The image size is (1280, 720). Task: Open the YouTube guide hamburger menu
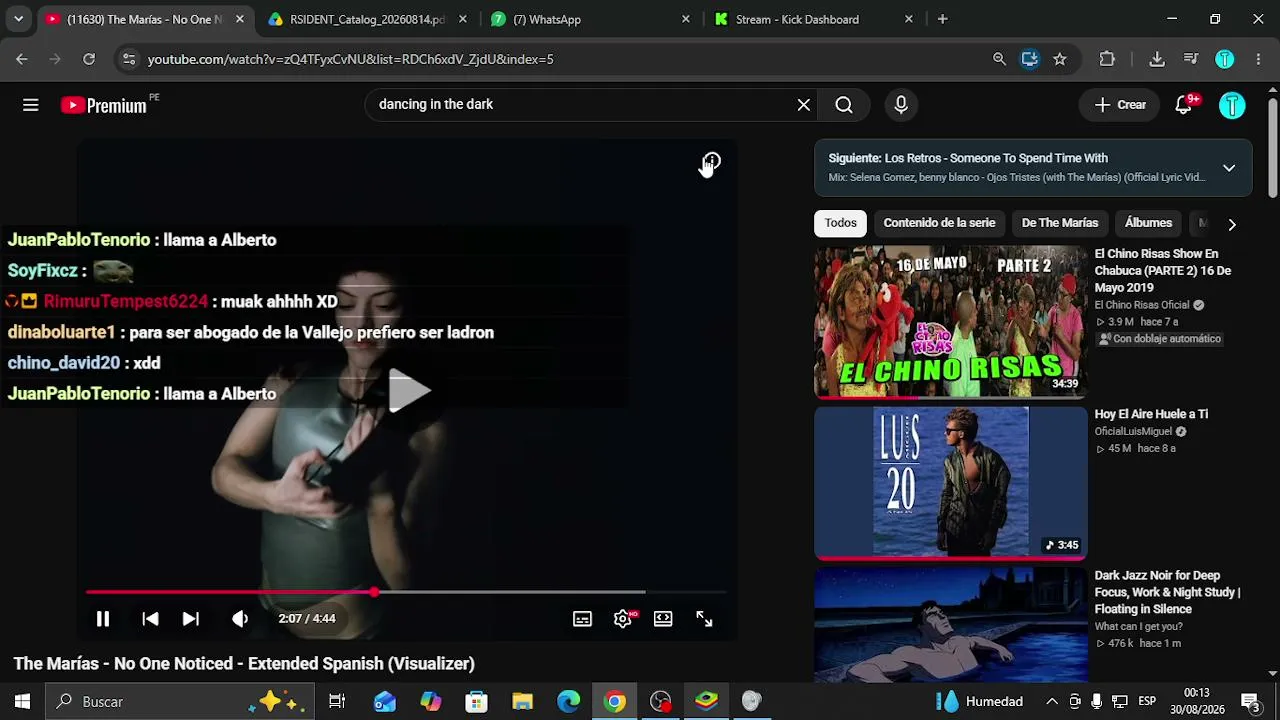point(31,105)
